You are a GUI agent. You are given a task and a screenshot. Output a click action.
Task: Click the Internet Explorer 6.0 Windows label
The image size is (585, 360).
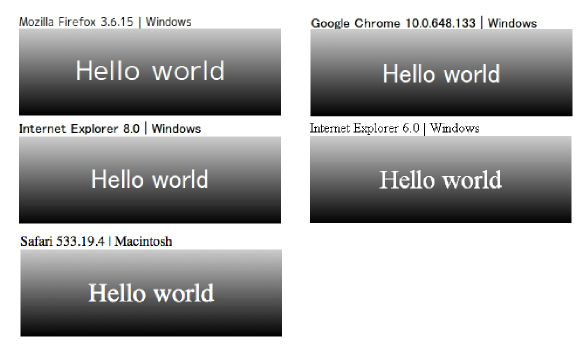tap(394, 128)
